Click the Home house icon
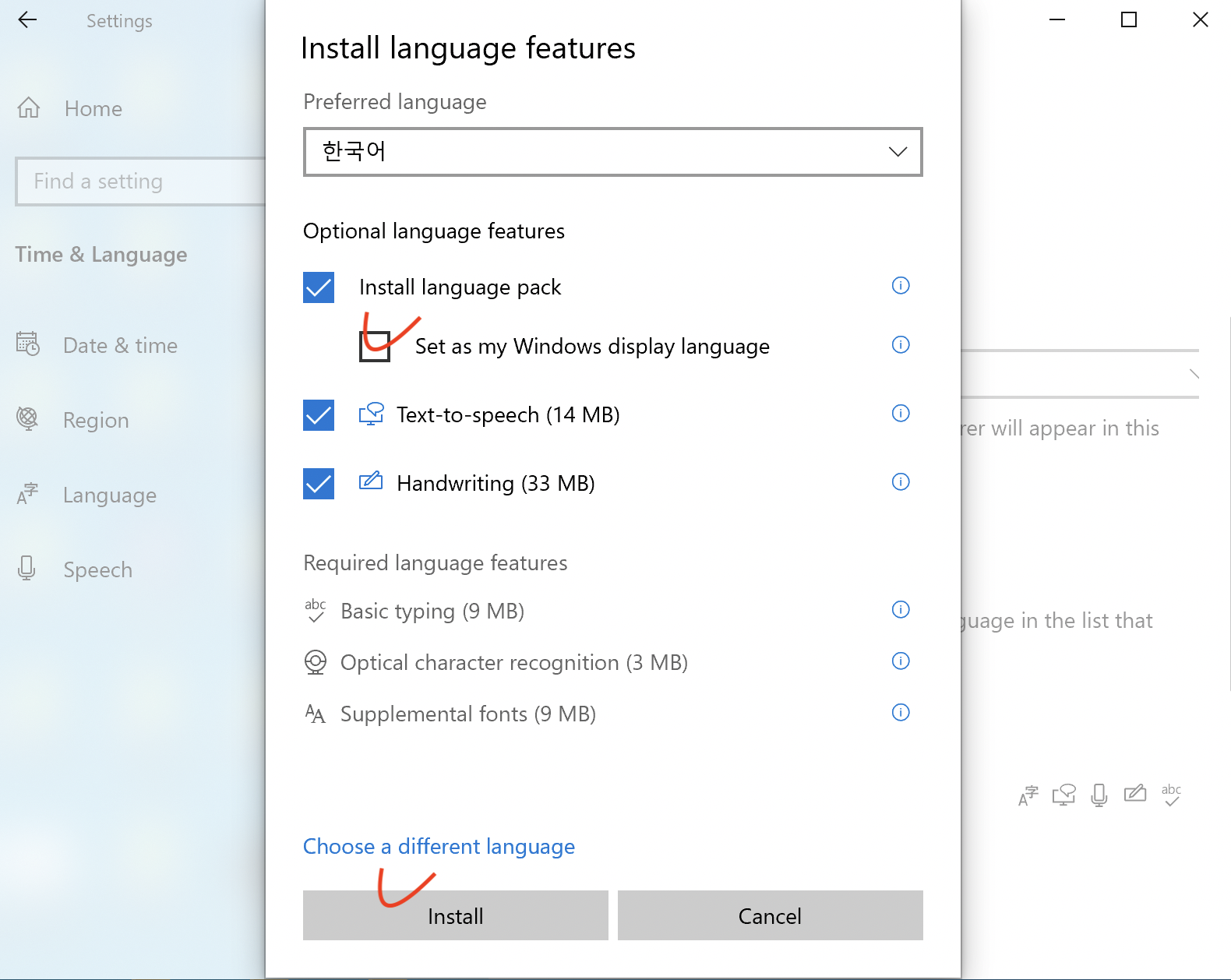 pyautogui.click(x=29, y=108)
